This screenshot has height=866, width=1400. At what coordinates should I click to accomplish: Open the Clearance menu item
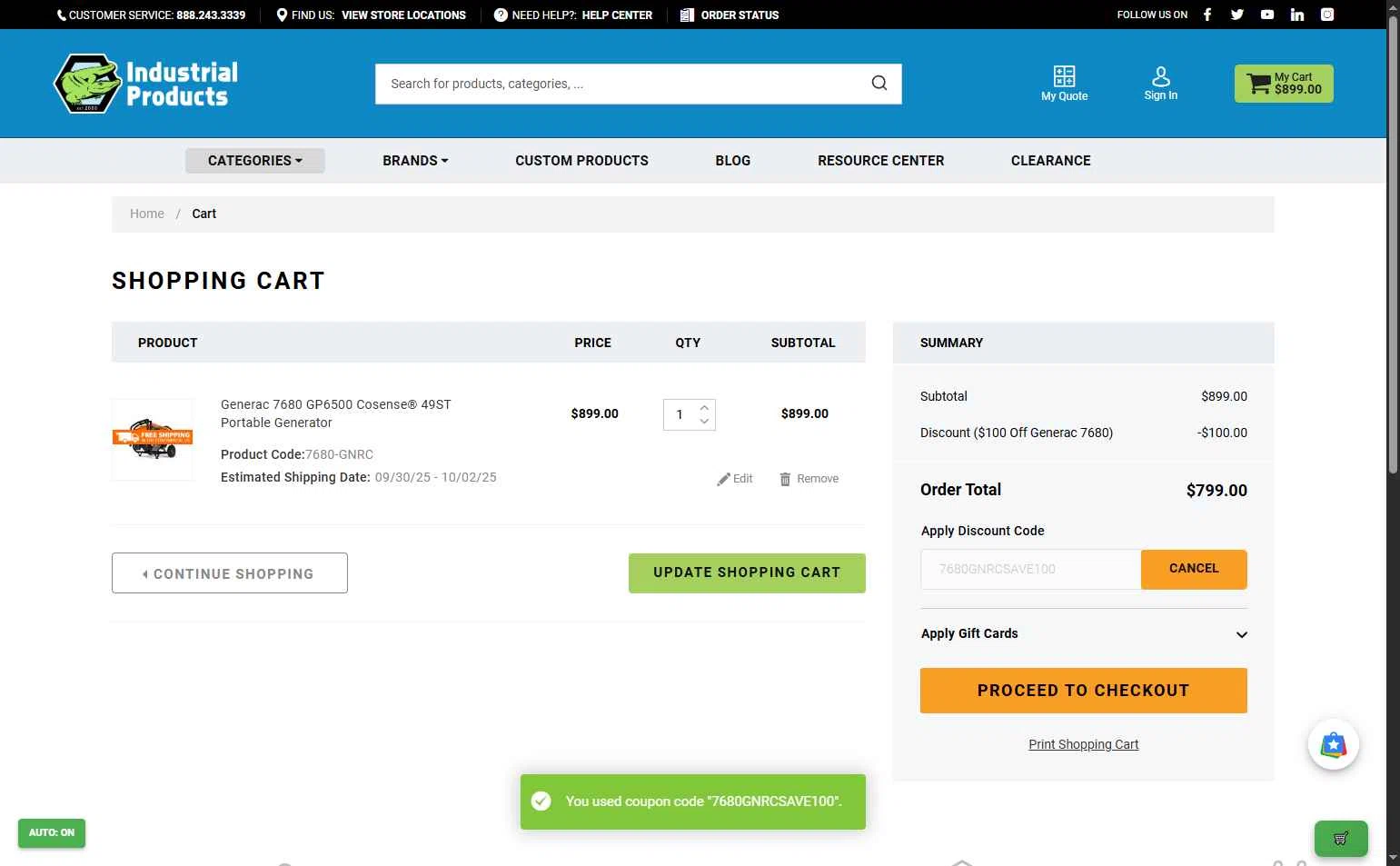click(x=1050, y=161)
